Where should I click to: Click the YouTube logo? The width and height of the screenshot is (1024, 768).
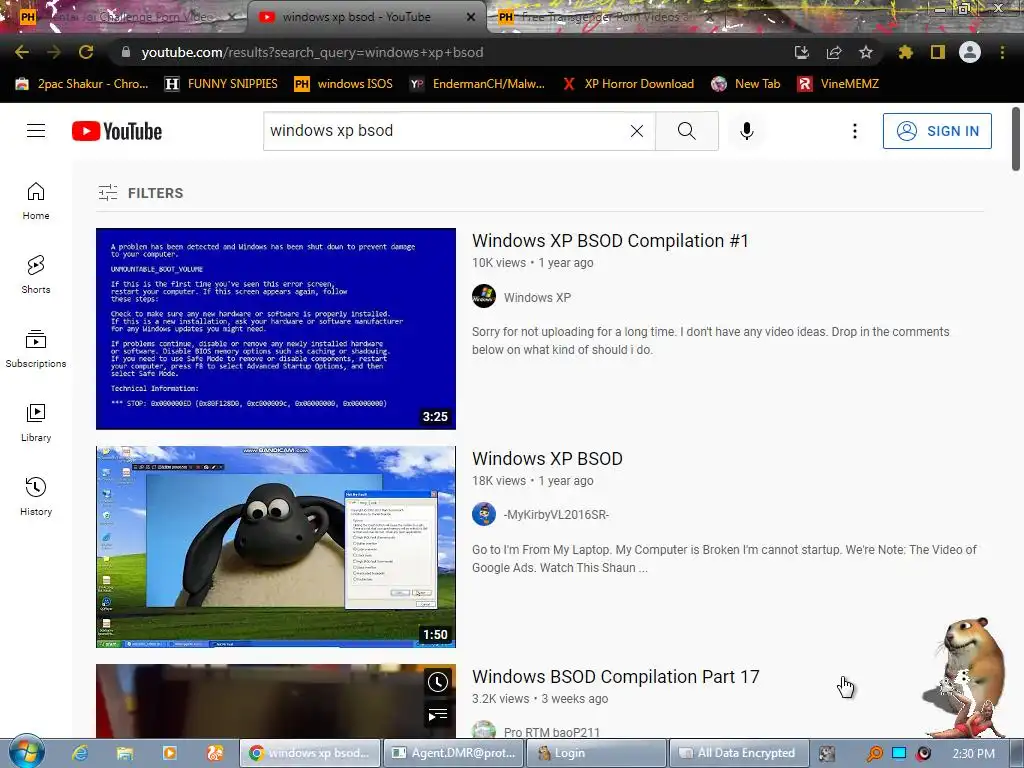pyautogui.click(x=117, y=131)
